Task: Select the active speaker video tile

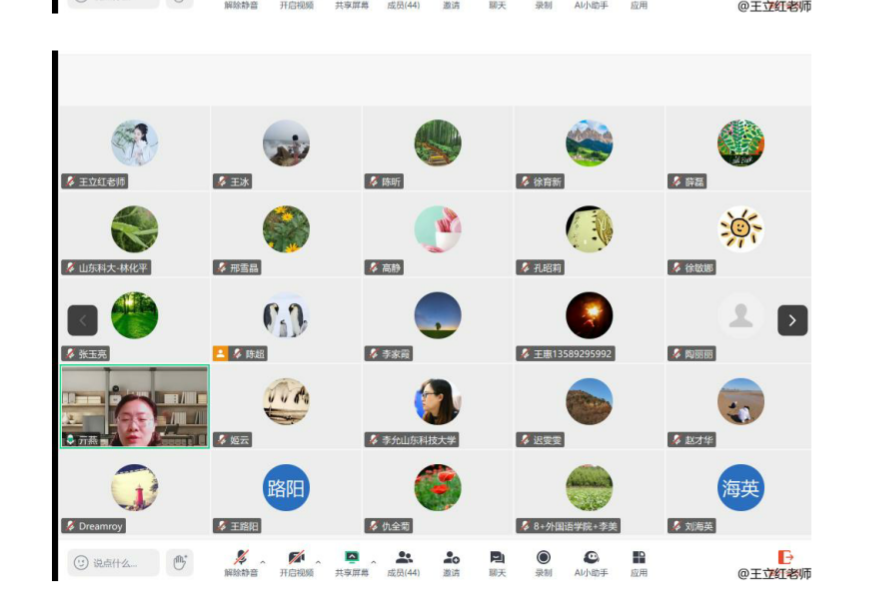Action: tap(135, 406)
